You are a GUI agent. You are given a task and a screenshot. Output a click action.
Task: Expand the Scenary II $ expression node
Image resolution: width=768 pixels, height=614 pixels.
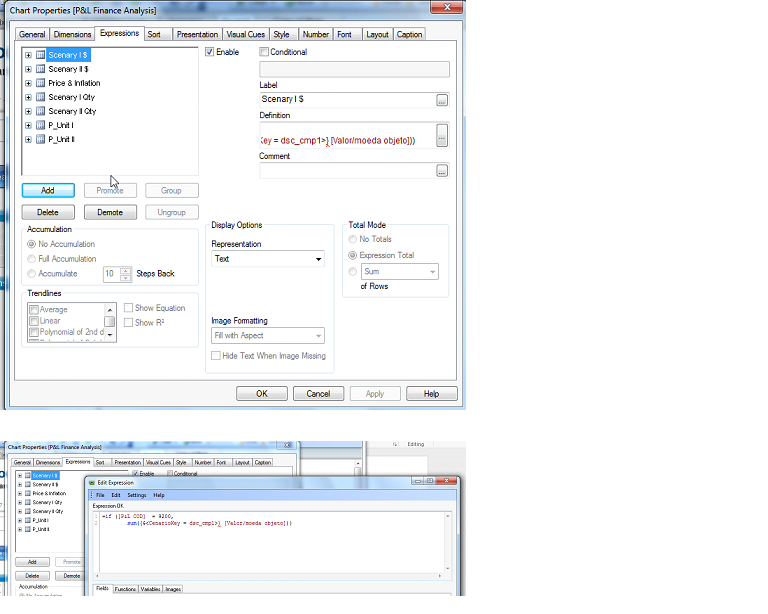tap(28, 69)
